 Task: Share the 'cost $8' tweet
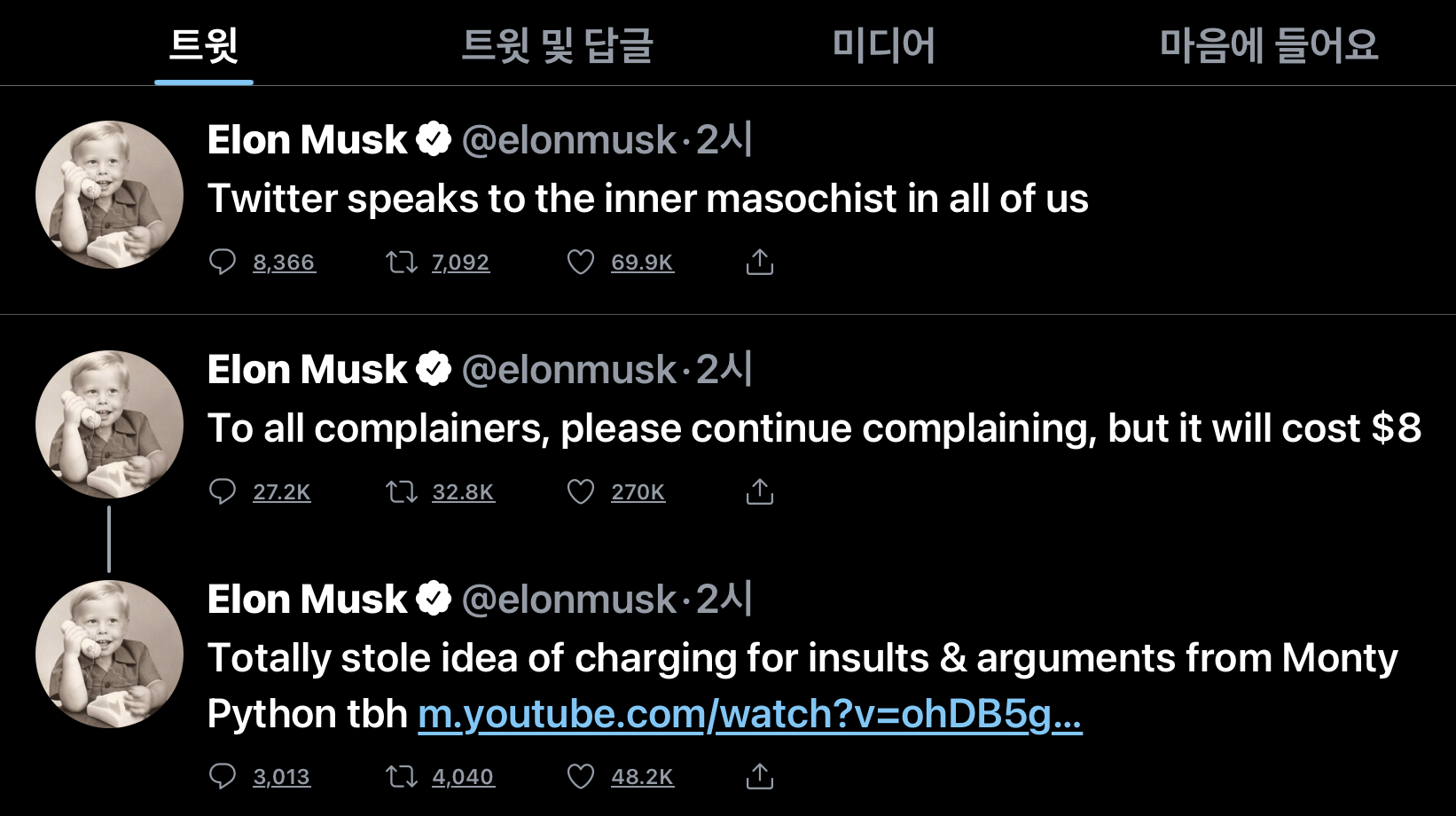coord(760,491)
